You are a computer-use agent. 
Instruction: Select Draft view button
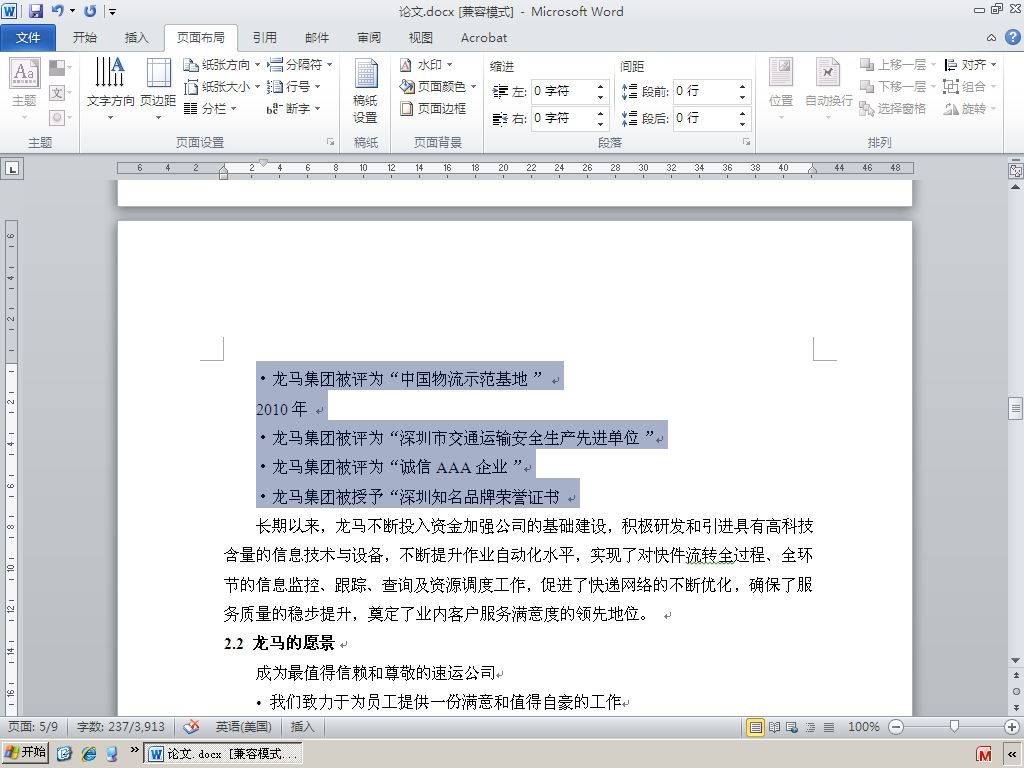(x=829, y=727)
